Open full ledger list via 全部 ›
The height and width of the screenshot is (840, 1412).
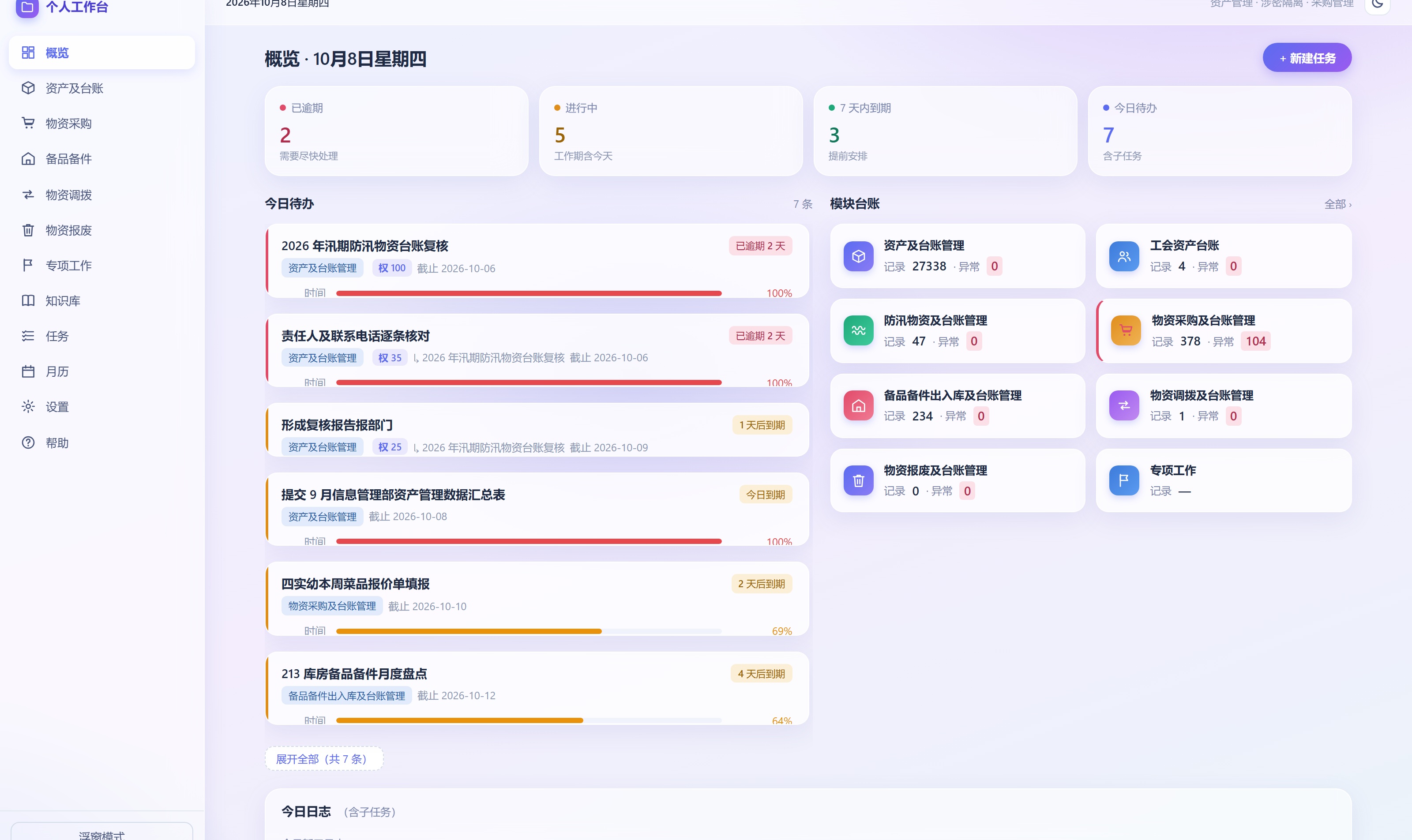(x=1337, y=204)
